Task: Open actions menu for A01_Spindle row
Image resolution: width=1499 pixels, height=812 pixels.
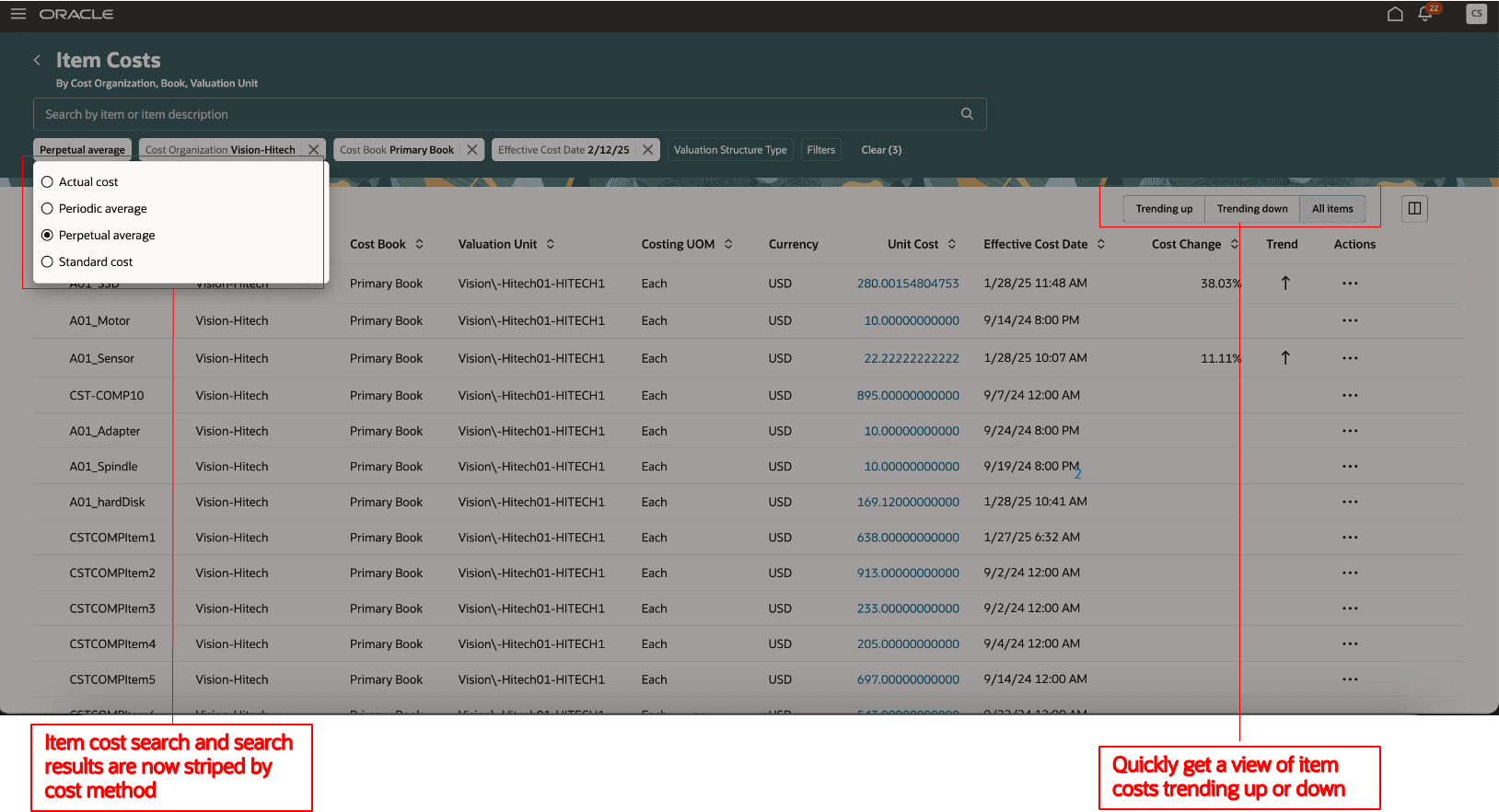Action: [x=1350, y=466]
